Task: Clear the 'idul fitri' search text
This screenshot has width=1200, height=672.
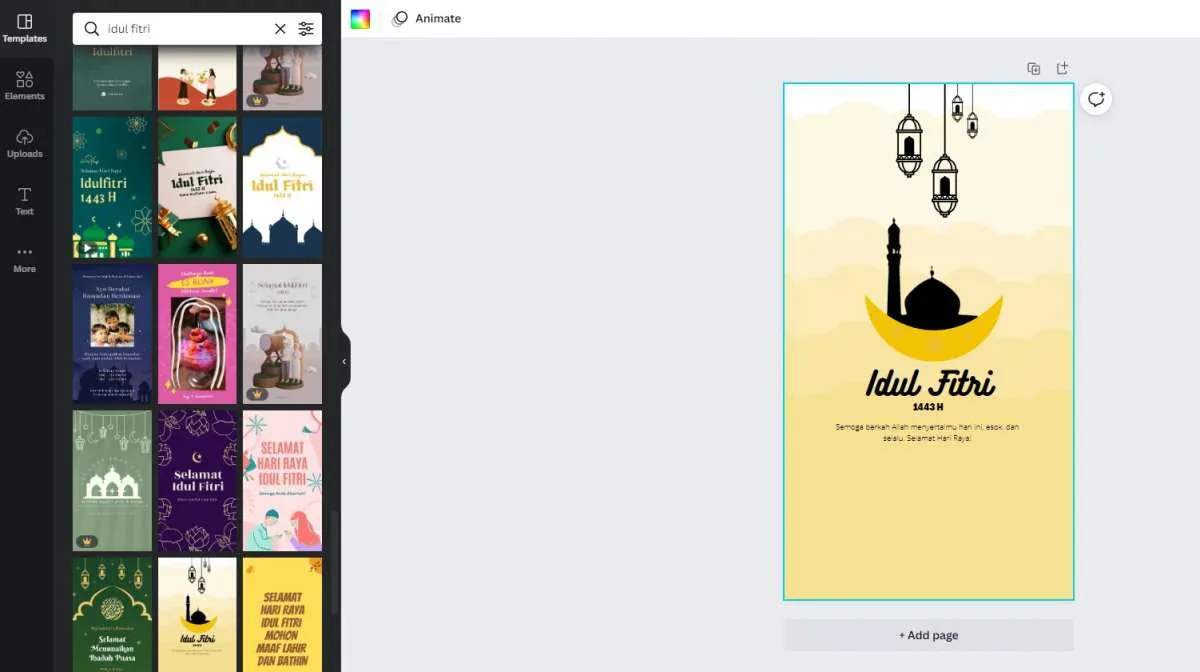Action: (280, 29)
